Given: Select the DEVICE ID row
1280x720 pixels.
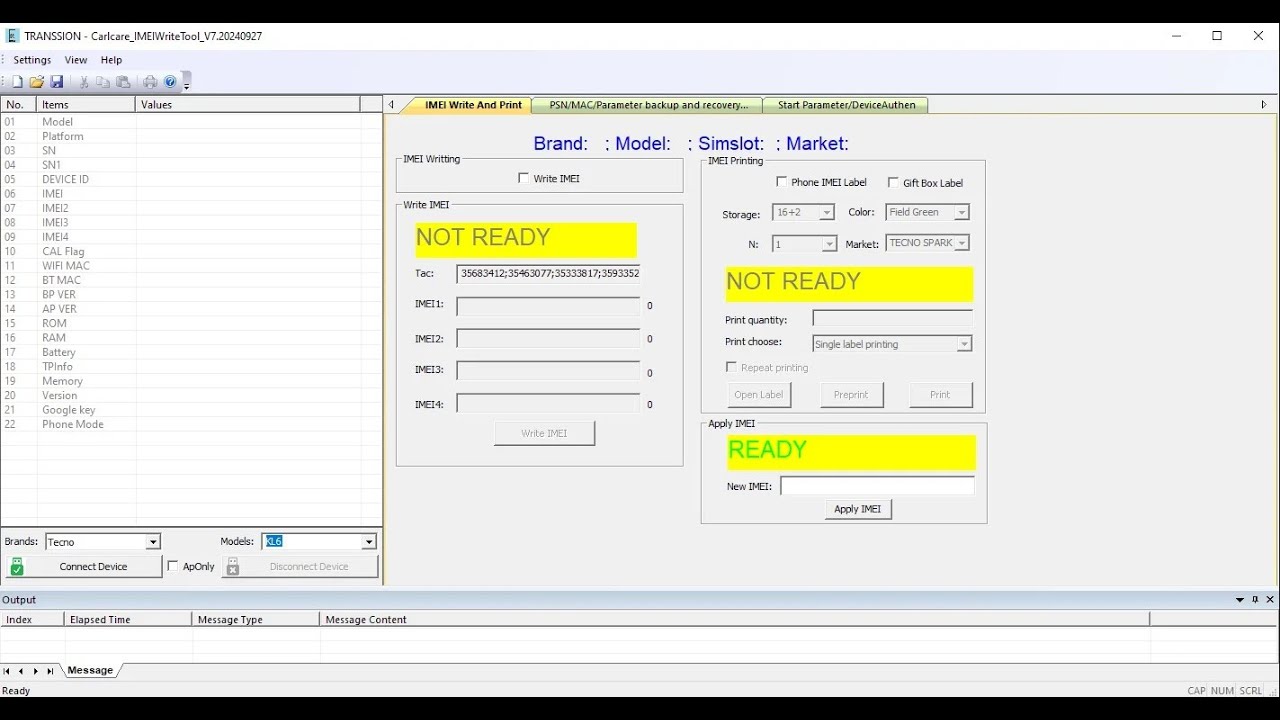Looking at the screenshot, I should tap(190, 179).
